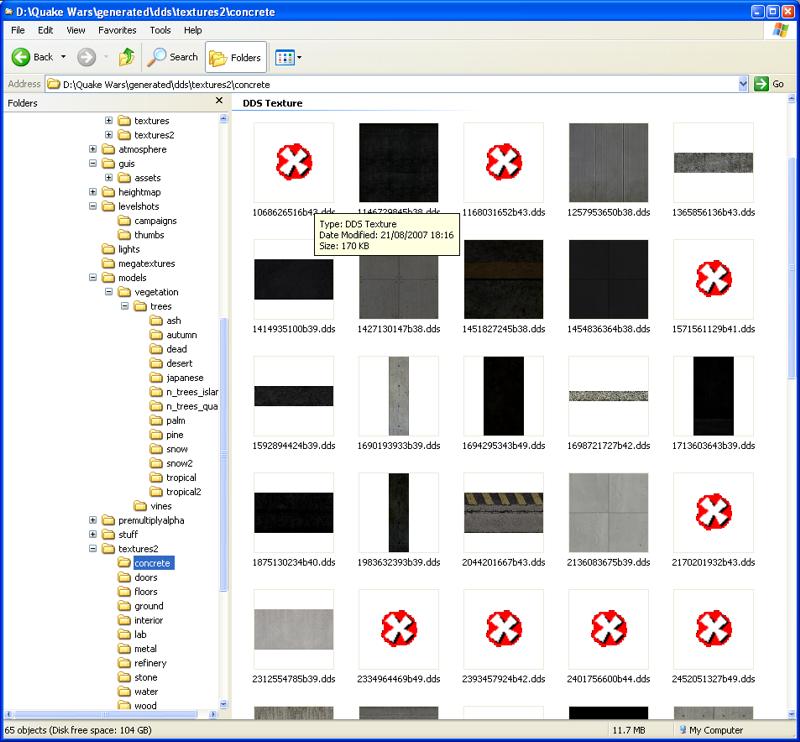800x742 pixels.
Task: Select file name 1698721727b42.dds
Action: [x=608, y=446]
